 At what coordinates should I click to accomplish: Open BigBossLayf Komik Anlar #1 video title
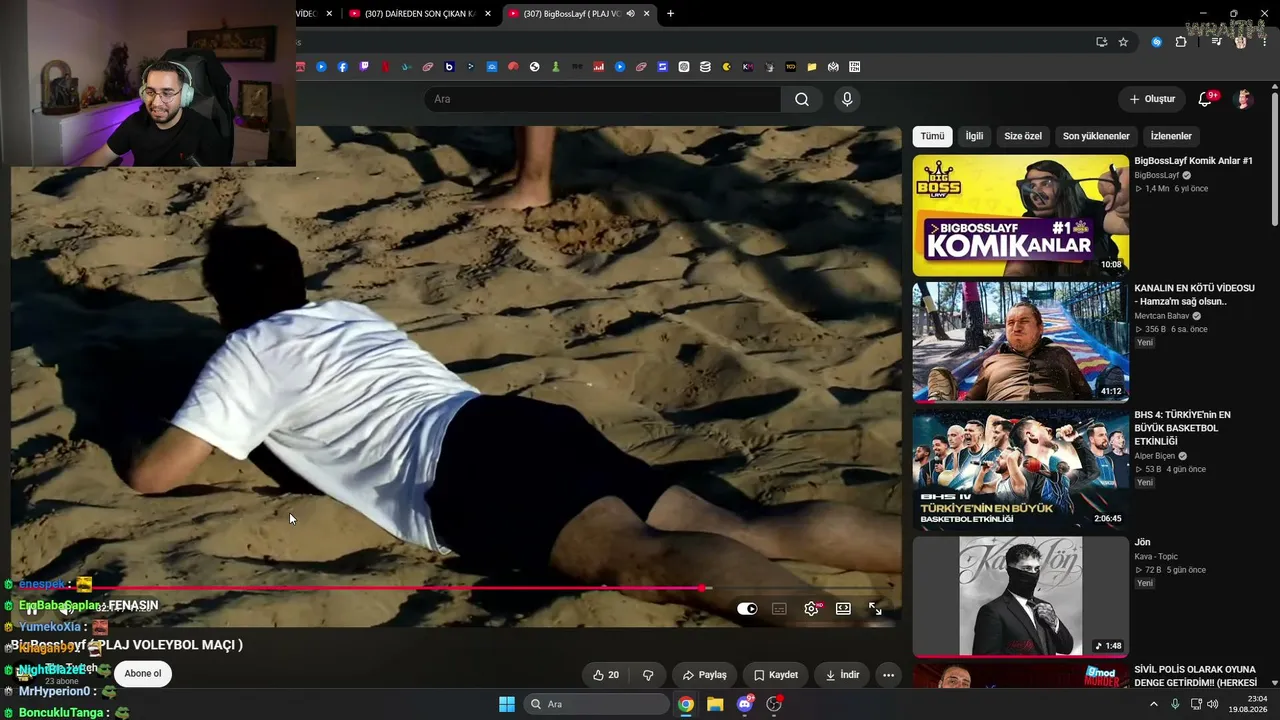(x=1193, y=161)
